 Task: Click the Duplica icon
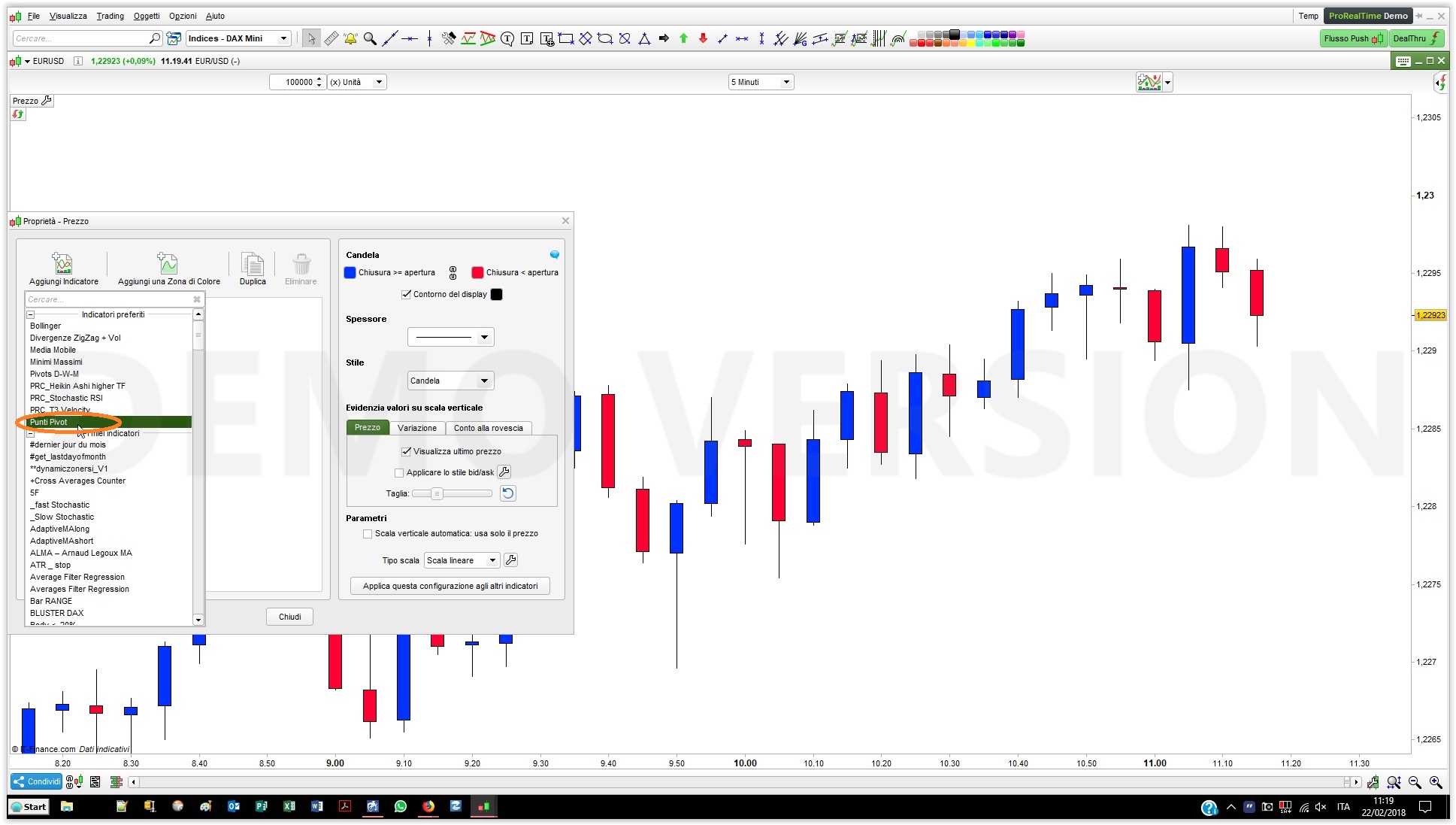pyautogui.click(x=253, y=265)
